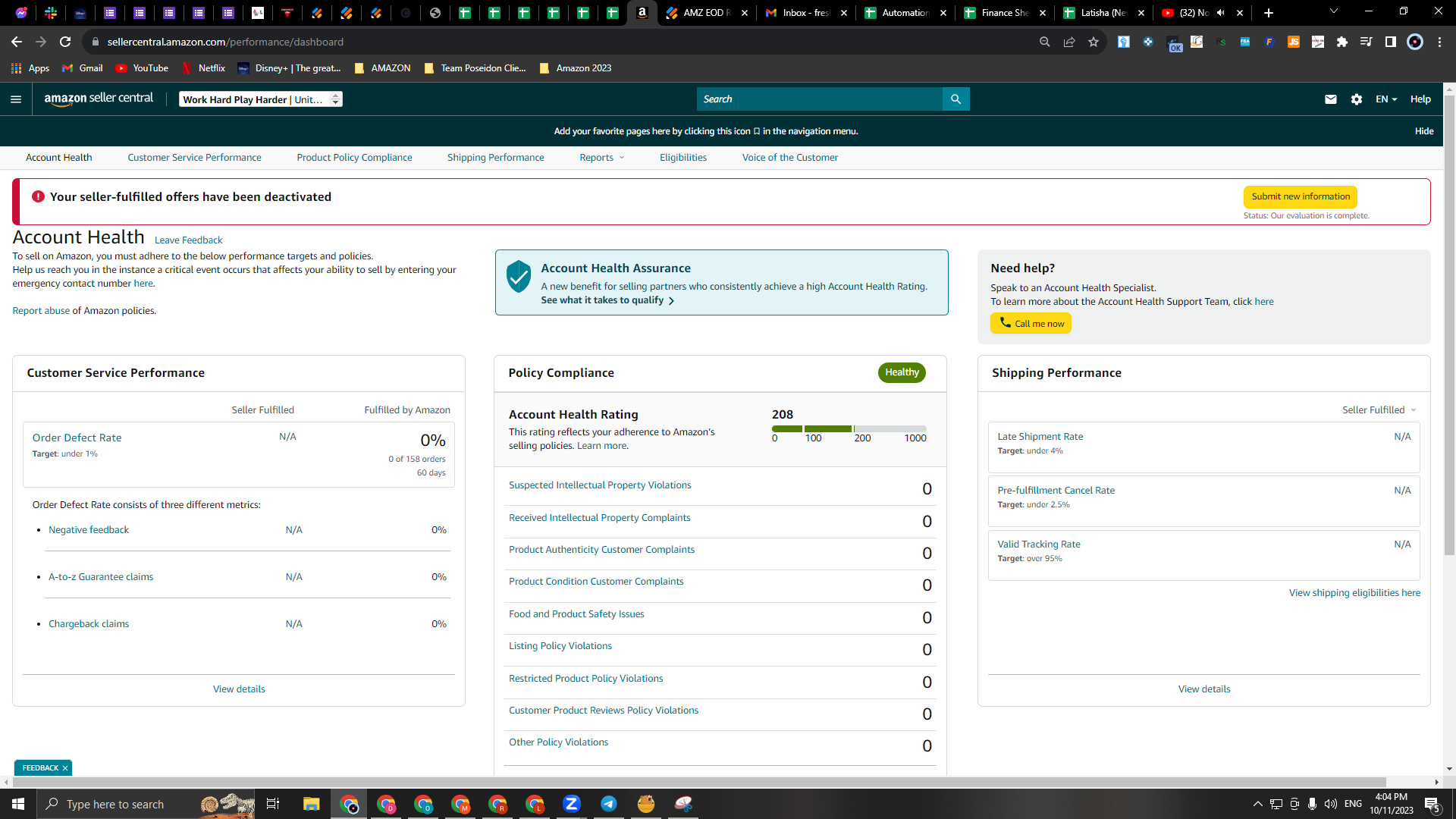Click the magnifier search button
1456x819 pixels.
click(x=955, y=99)
